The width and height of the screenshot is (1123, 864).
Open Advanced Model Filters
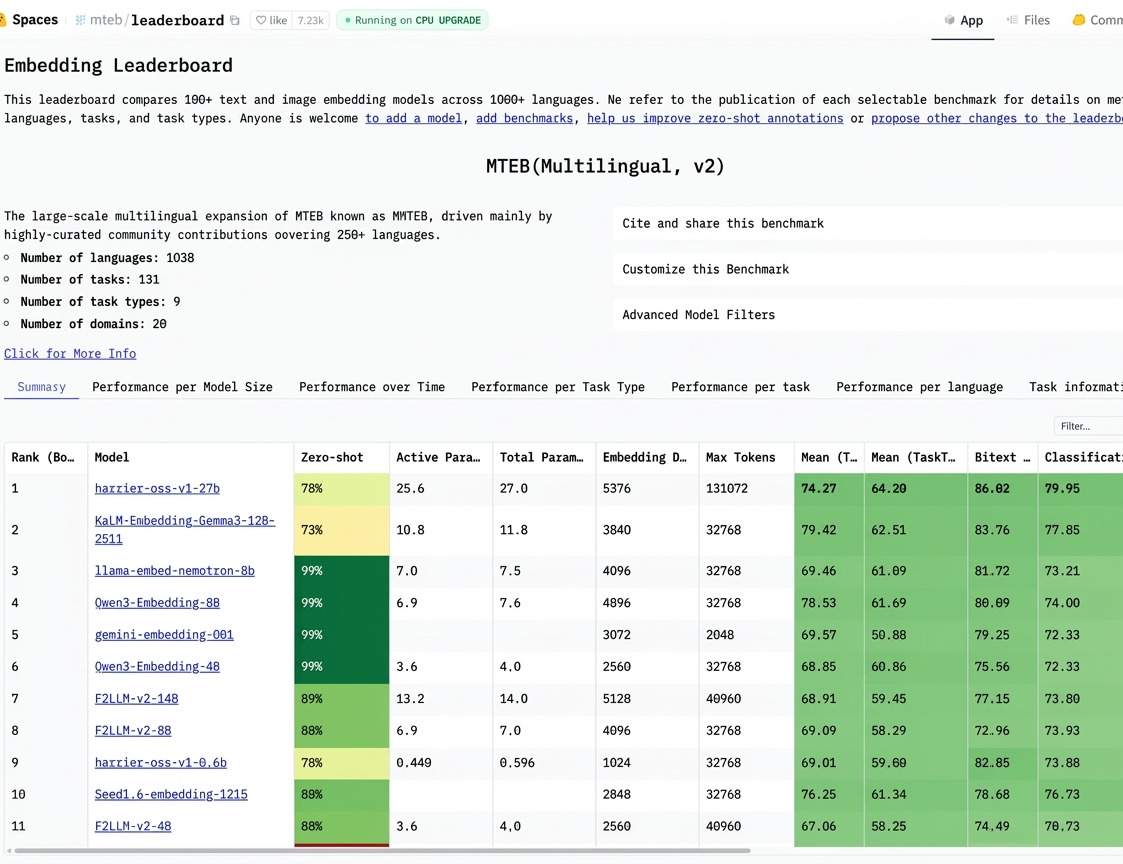point(697,314)
